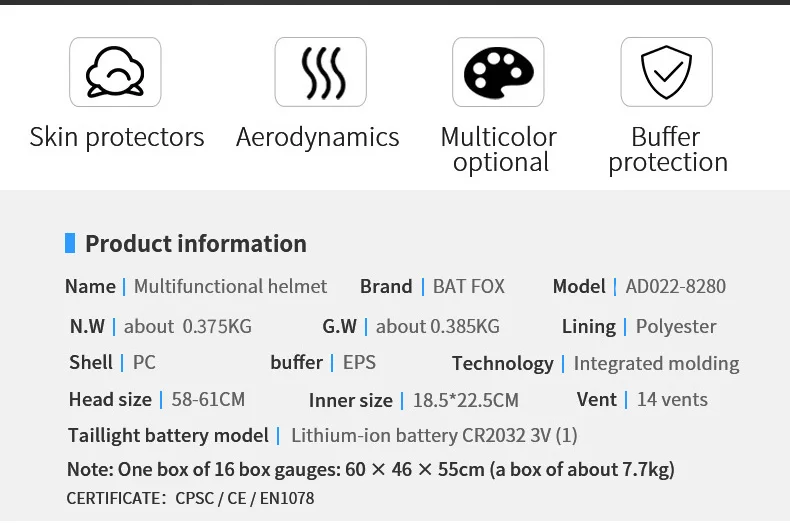The width and height of the screenshot is (790, 530).
Task: Click the Multifunctional helmet name value
Action: [230, 287]
